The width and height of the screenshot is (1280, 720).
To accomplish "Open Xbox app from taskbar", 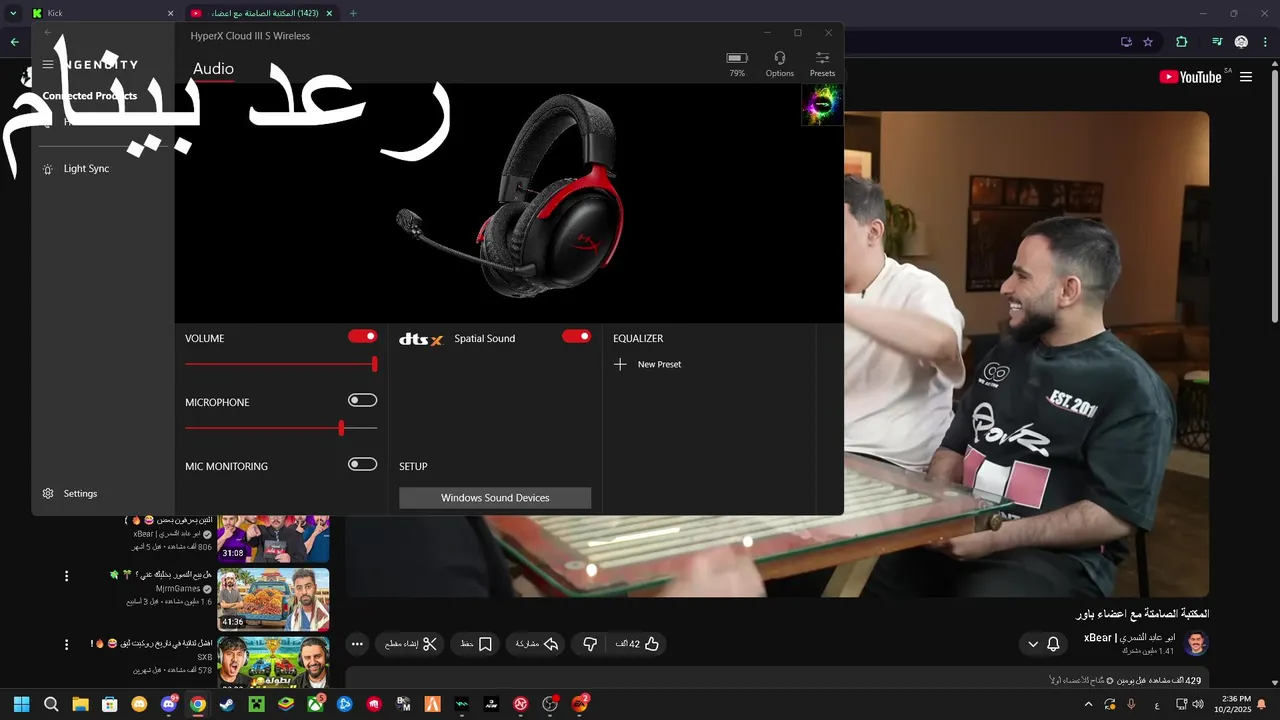I will (315, 704).
